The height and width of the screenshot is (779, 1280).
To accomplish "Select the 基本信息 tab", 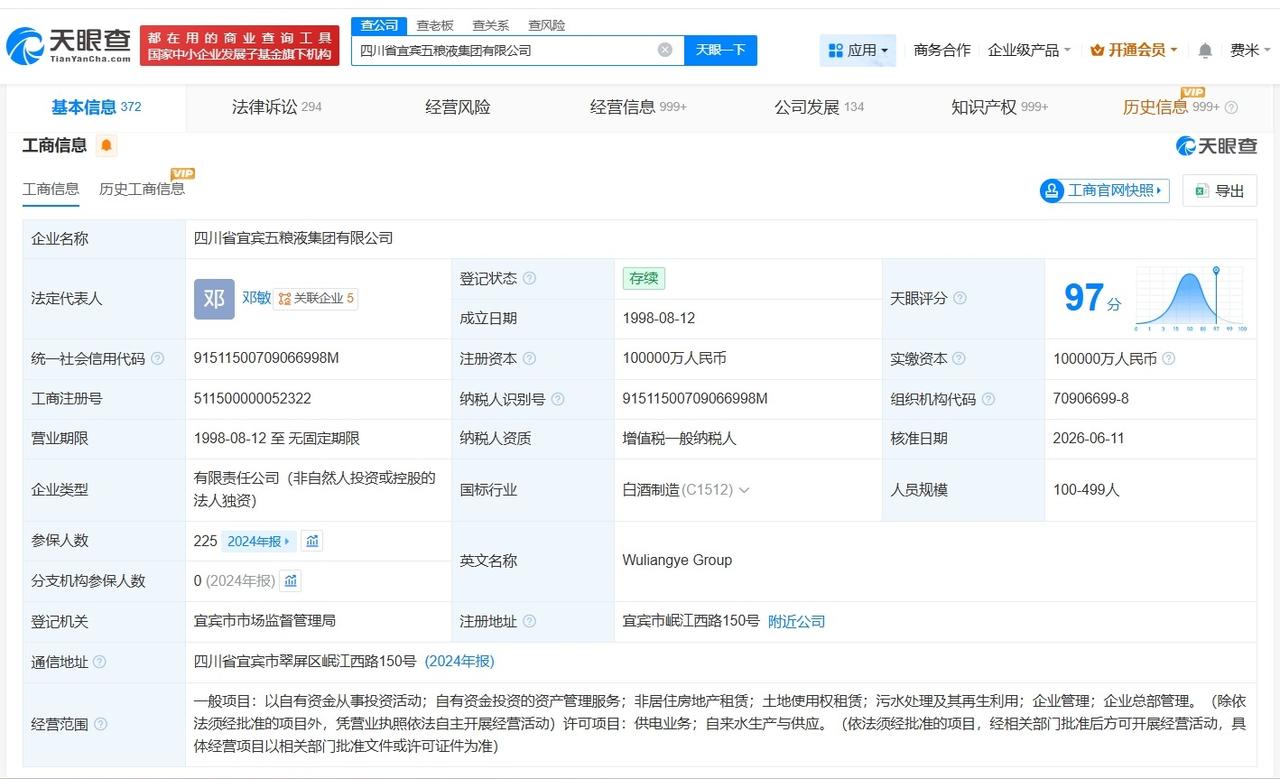I will coord(96,107).
